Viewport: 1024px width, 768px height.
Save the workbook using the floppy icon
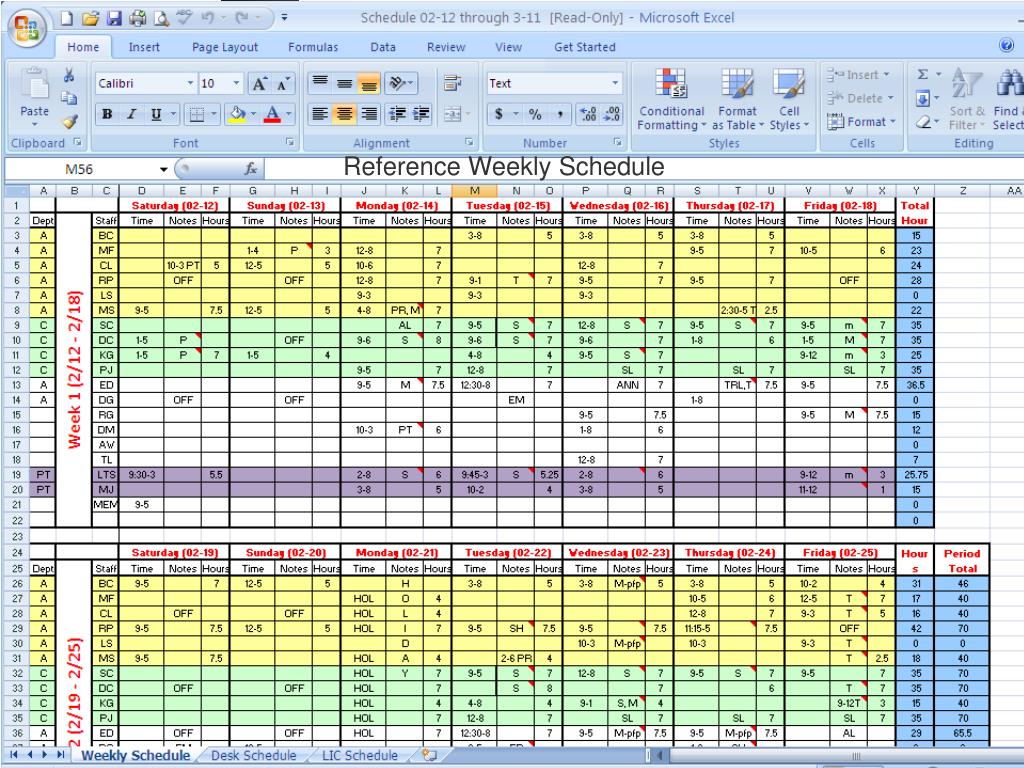114,18
